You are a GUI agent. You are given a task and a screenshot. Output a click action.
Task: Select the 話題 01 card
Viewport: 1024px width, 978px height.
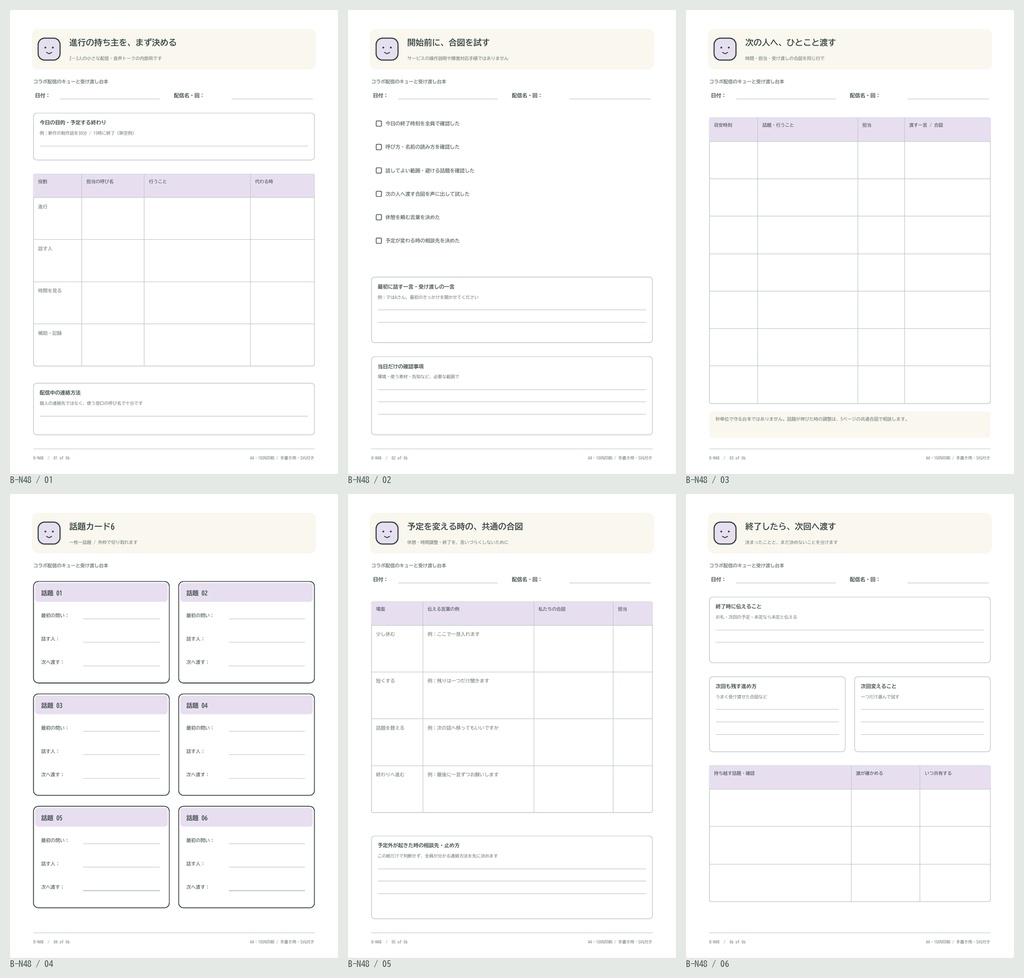coord(101,633)
